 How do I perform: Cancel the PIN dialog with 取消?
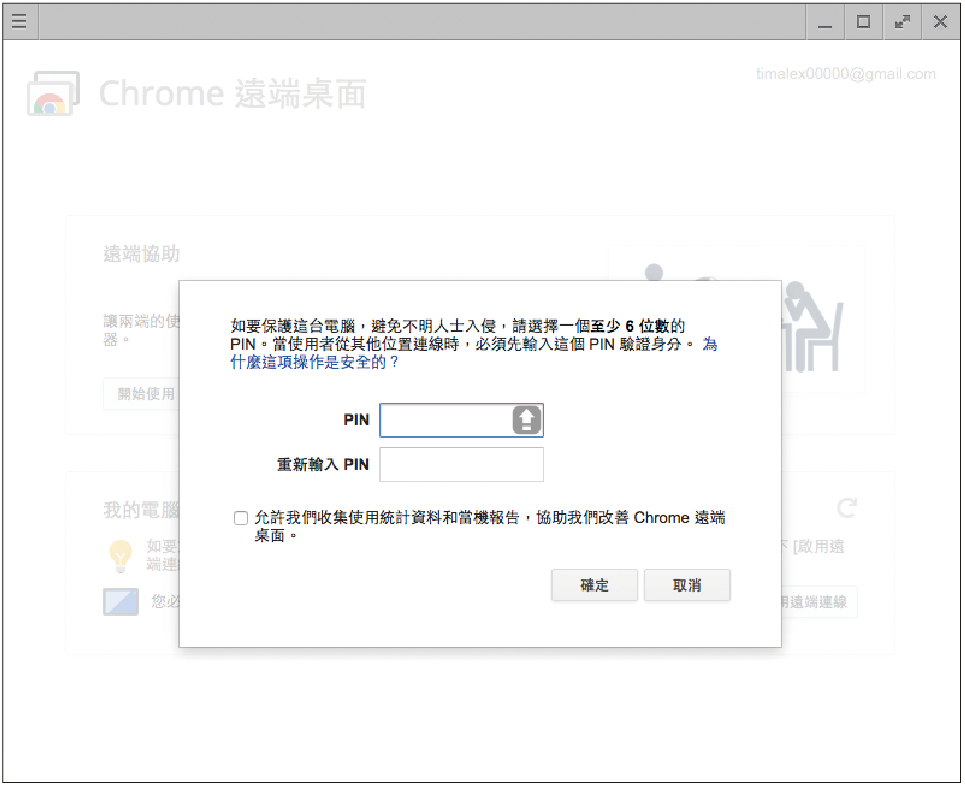point(687,585)
